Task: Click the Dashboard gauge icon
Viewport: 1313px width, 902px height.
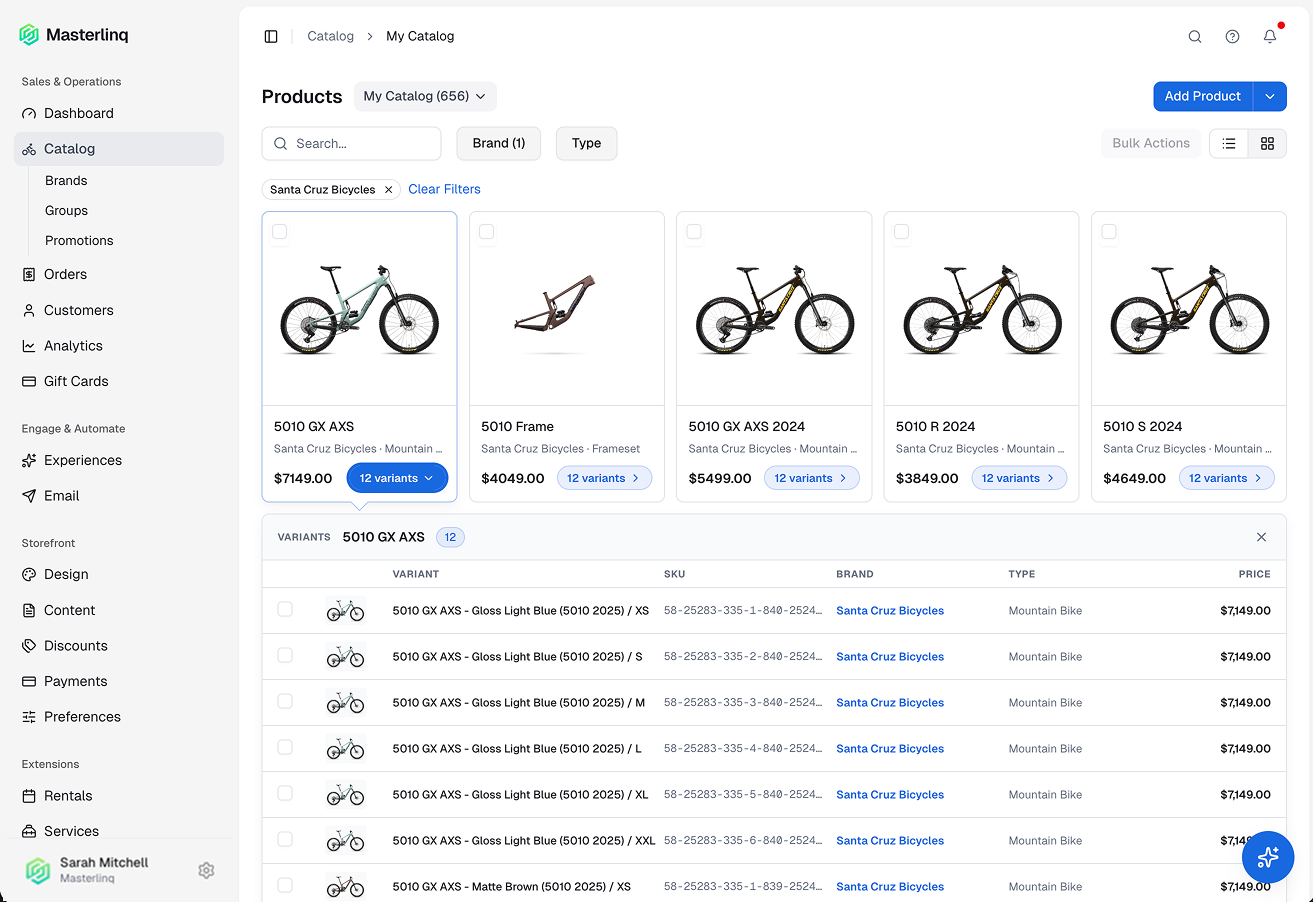Action: click(x=29, y=113)
